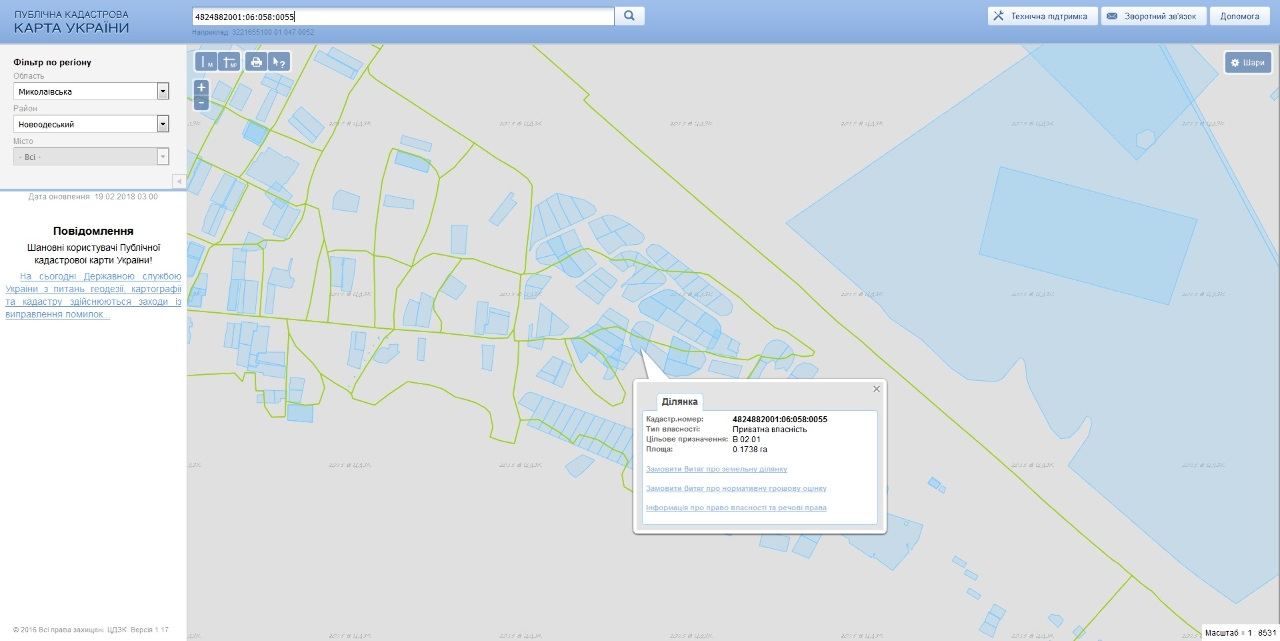Focus the cadastral number search field

(402, 16)
